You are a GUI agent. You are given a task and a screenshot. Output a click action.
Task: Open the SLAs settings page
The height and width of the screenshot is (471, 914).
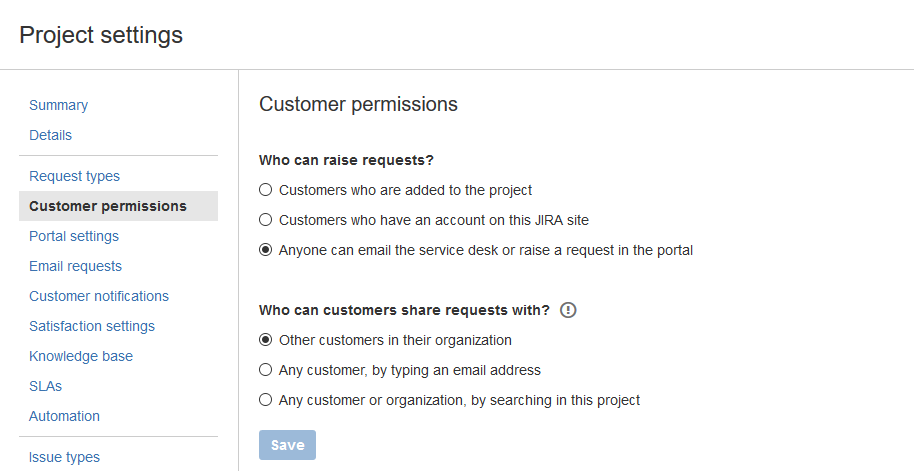(46, 386)
